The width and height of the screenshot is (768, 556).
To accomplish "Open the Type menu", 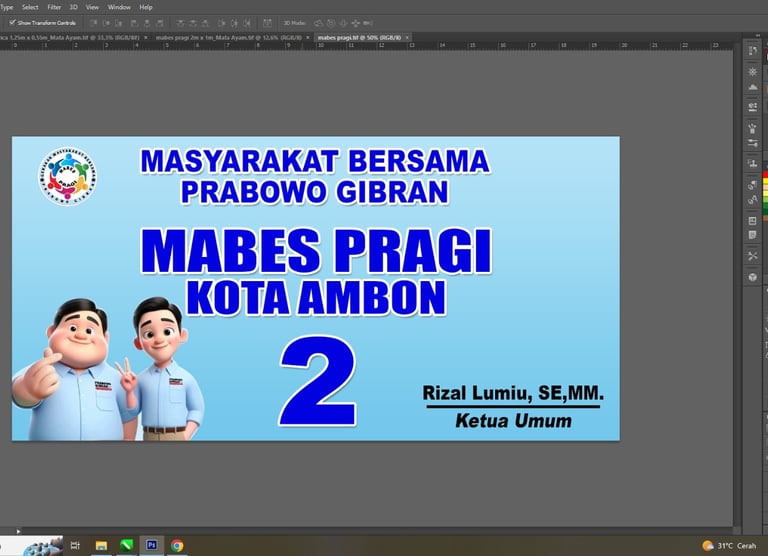I will (x=6, y=7).
